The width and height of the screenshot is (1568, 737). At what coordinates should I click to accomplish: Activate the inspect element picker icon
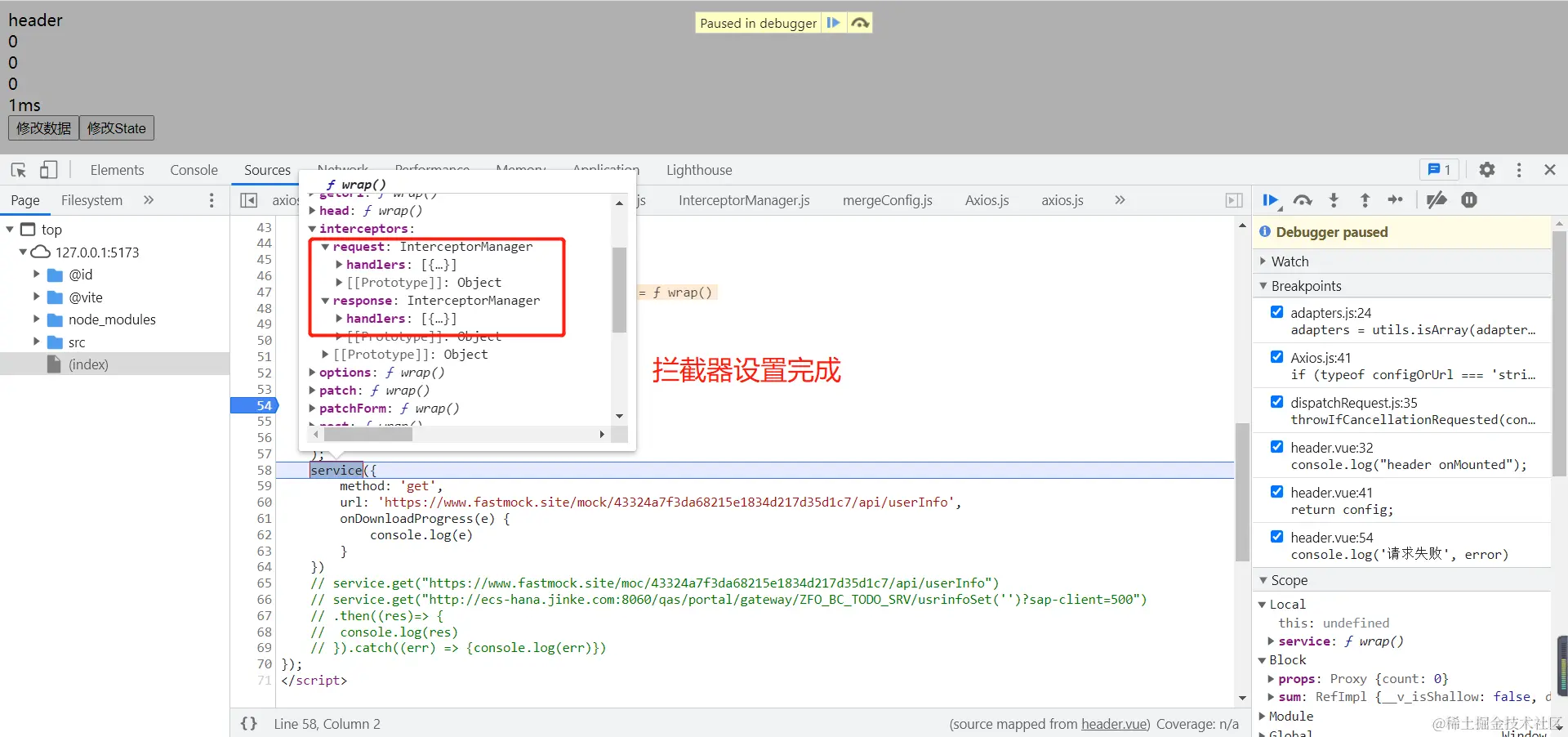coord(19,170)
